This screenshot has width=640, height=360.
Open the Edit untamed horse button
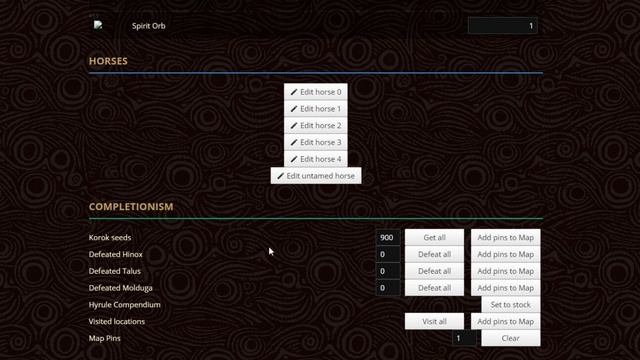[316, 176]
